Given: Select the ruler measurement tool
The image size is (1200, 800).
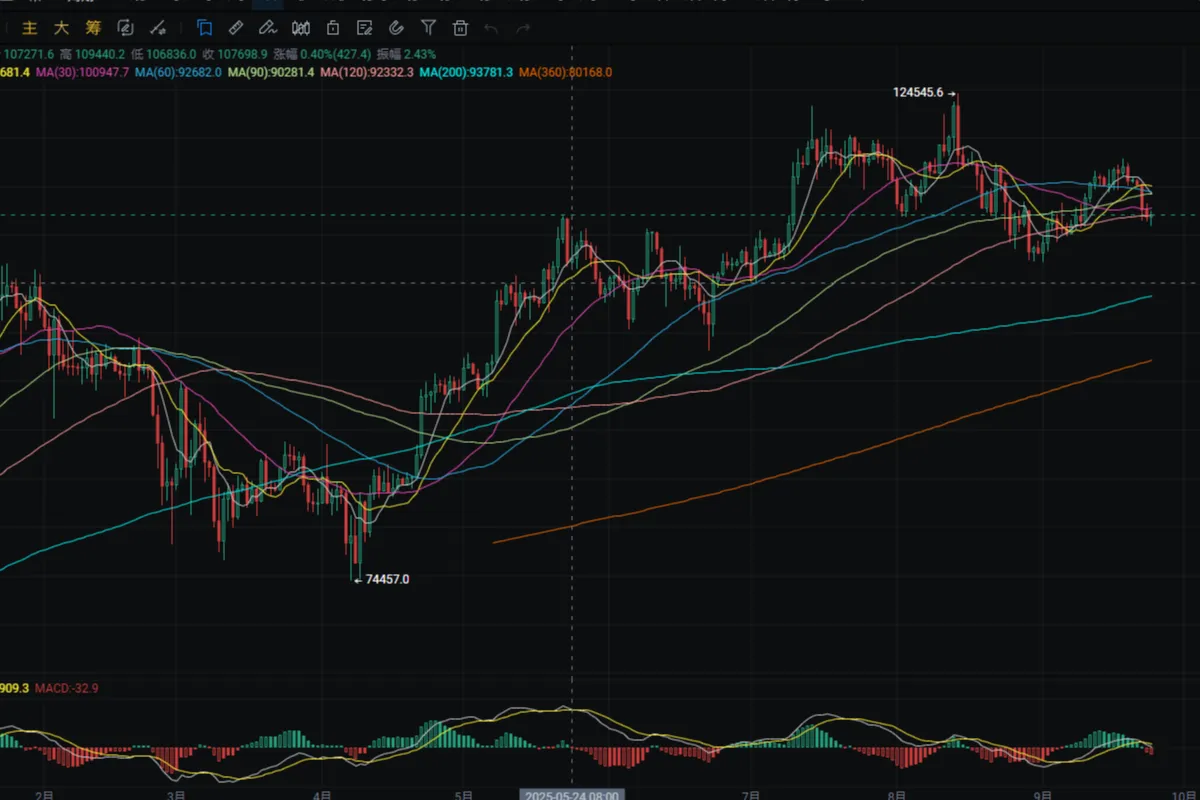Looking at the screenshot, I should (x=236, y=28).
